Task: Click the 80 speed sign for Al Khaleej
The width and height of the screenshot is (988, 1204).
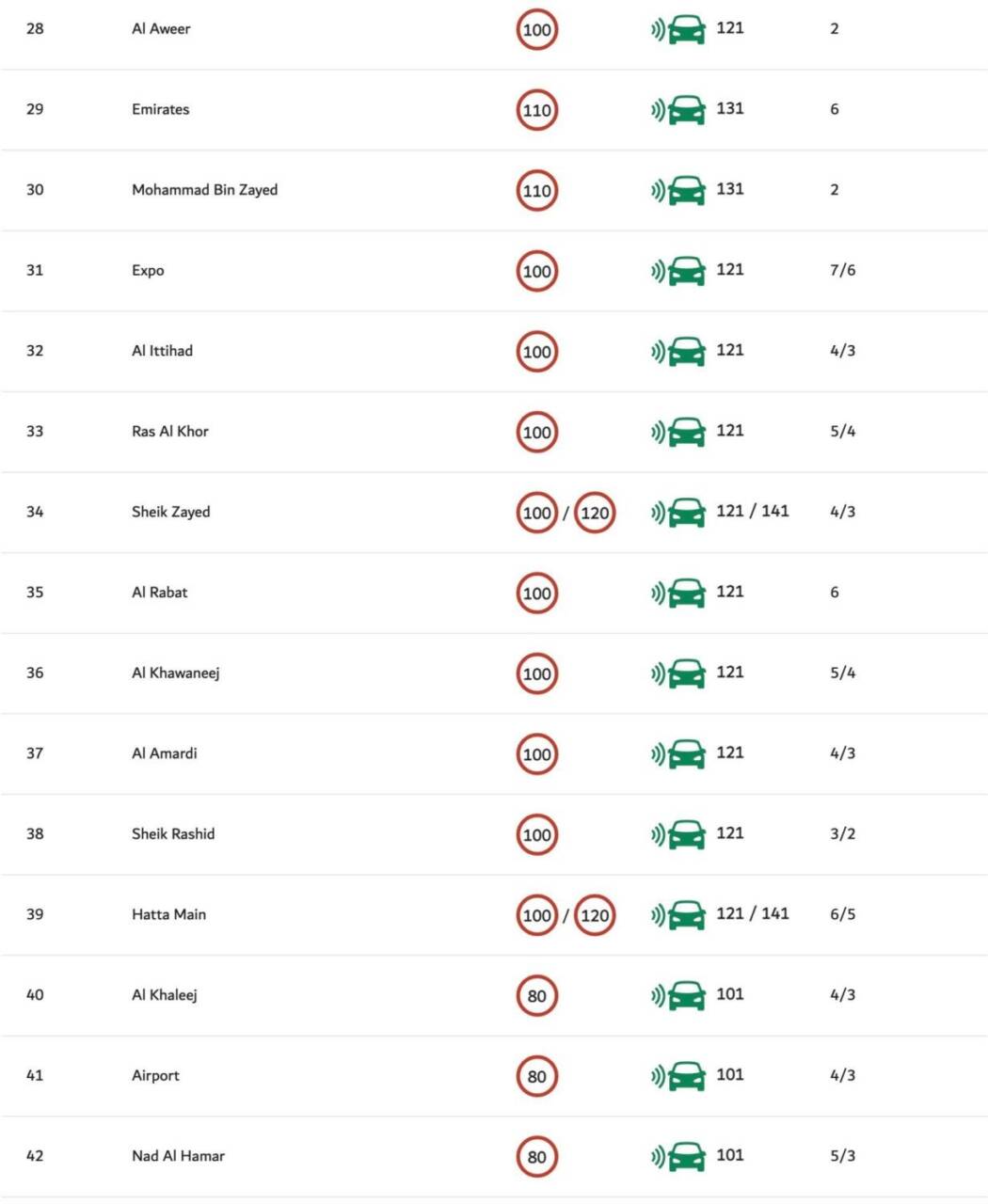Action: pos(536,996)
